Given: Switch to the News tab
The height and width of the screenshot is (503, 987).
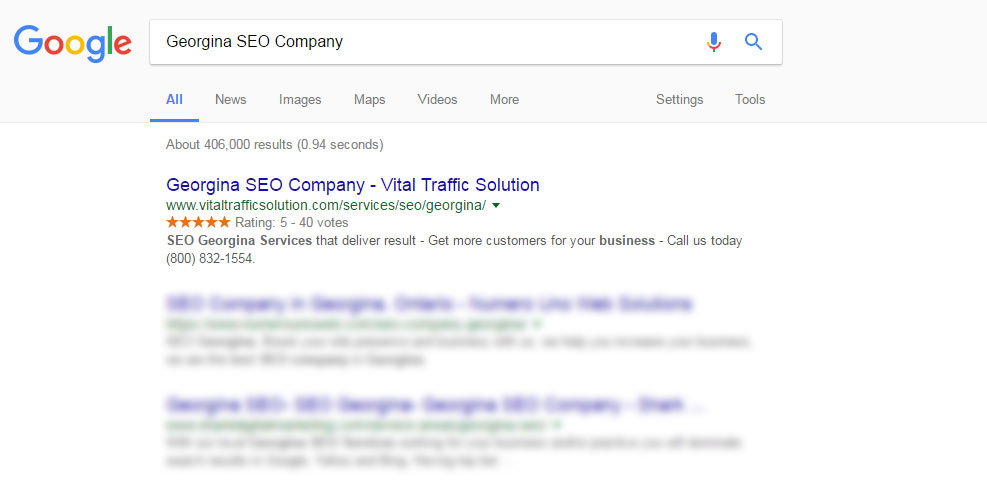Looking at the screenshot, I should pyautogui.click(x=230, y=99).
